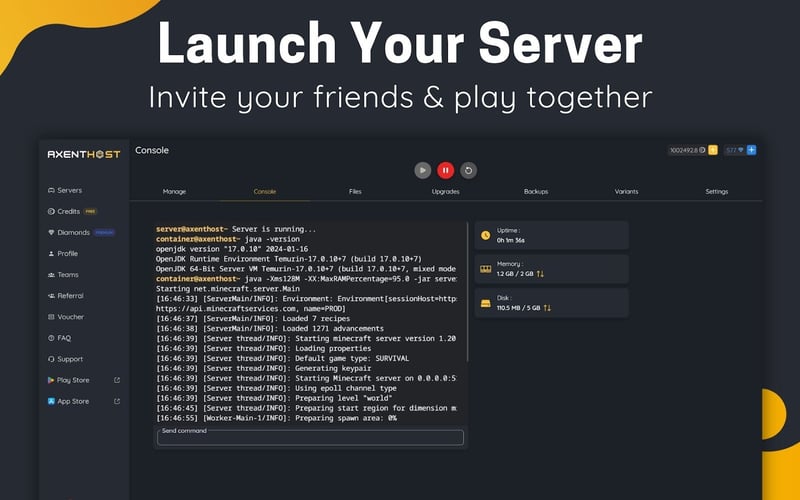This screenshot has height=500, width=800.
Task: Click the Support headset icon in sidebar
Action: click(51, 359)
